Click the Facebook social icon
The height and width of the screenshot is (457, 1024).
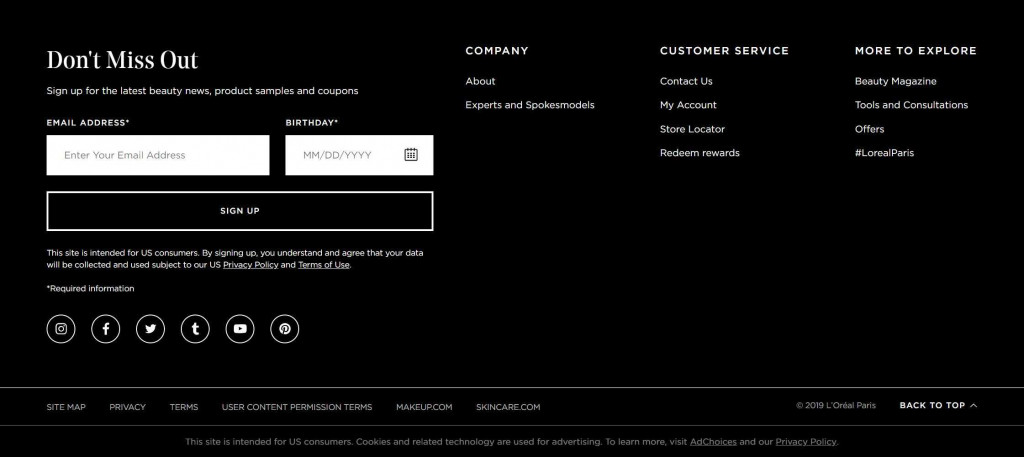tap(106, 329)
